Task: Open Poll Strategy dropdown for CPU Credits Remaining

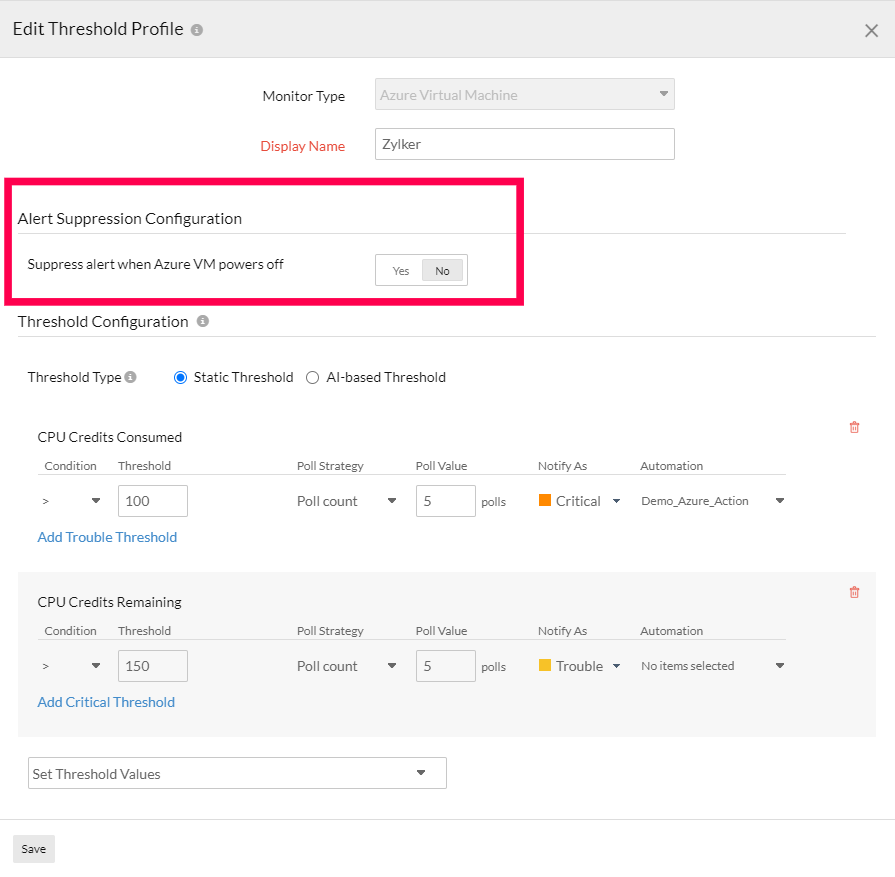Action: 347,667
